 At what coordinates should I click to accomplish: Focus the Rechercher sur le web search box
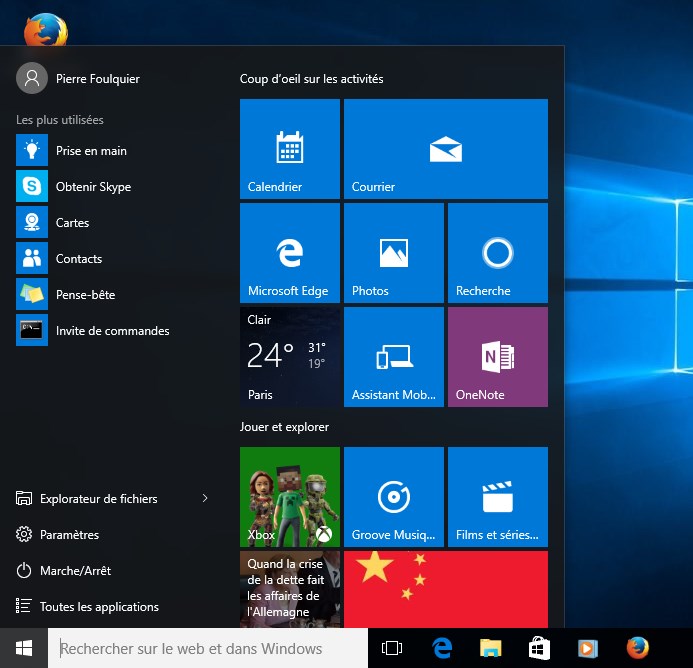pyautogui.click(x=208, y=648)
